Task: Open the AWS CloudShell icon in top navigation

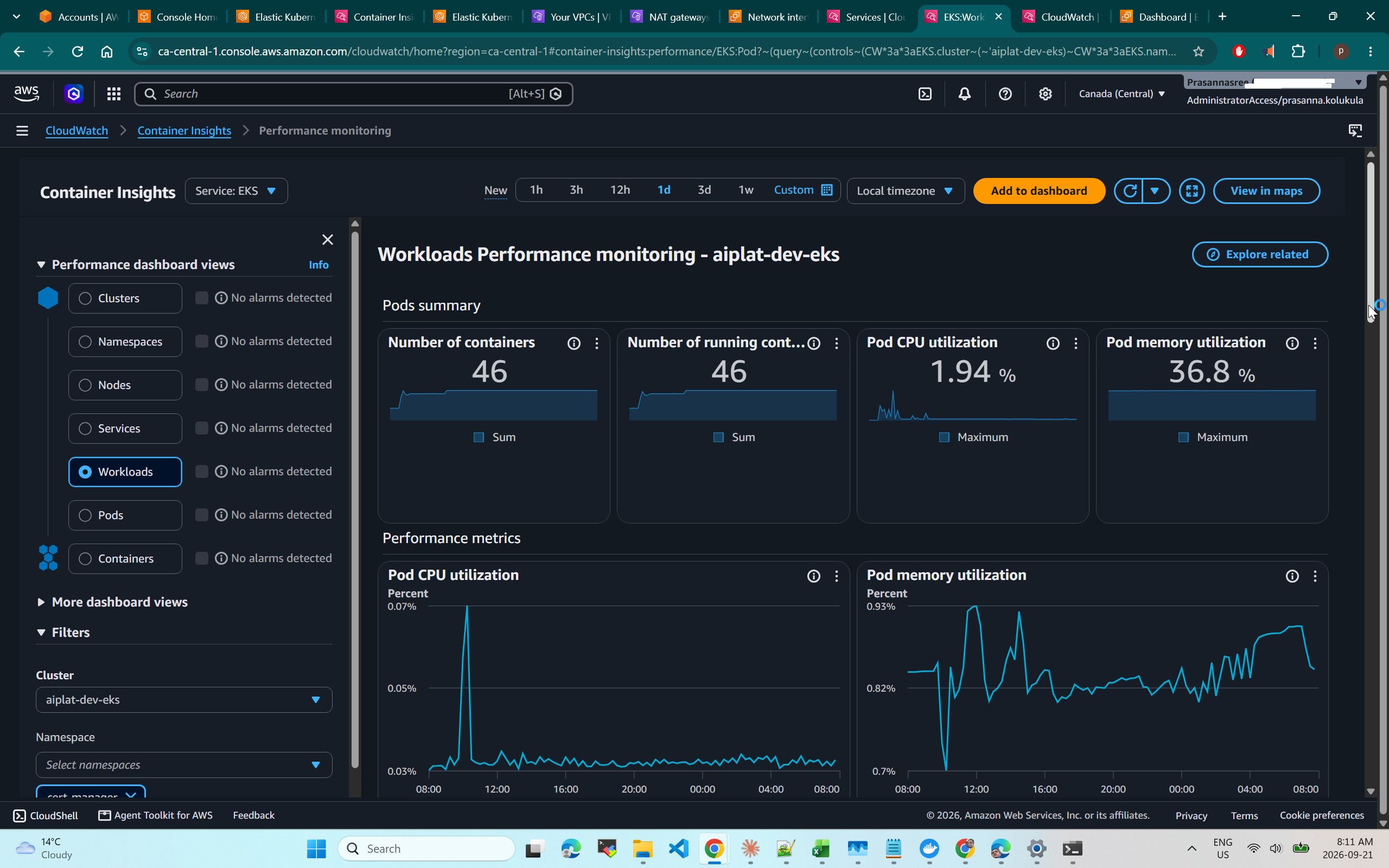Action: tap(925, 93)
